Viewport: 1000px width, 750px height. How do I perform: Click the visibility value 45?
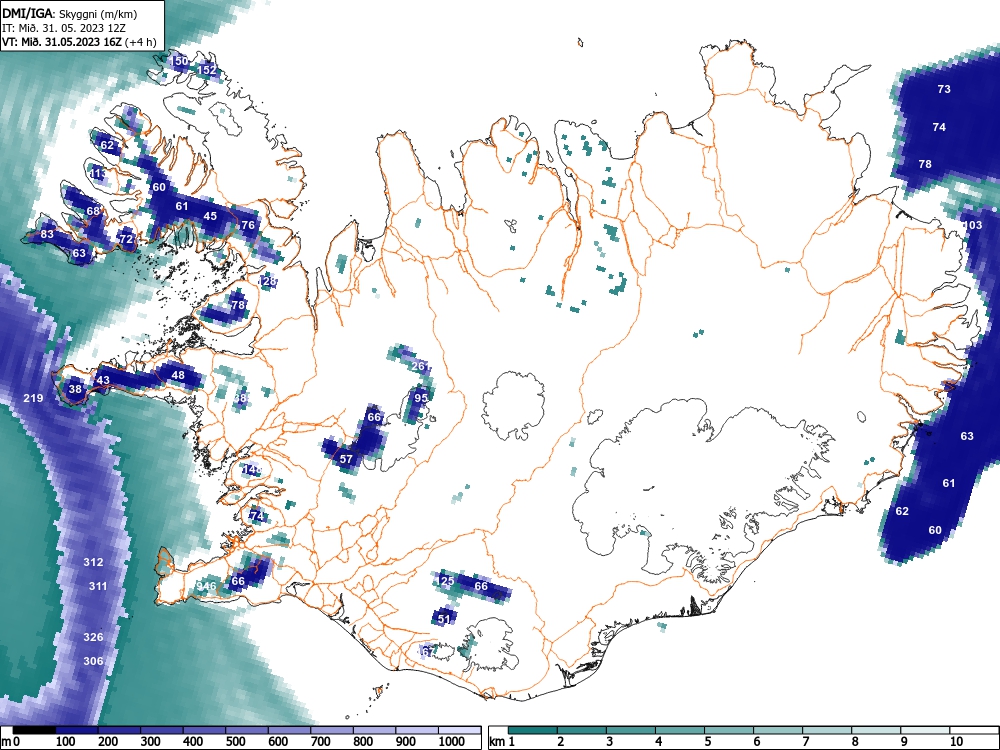coord(210,216)
